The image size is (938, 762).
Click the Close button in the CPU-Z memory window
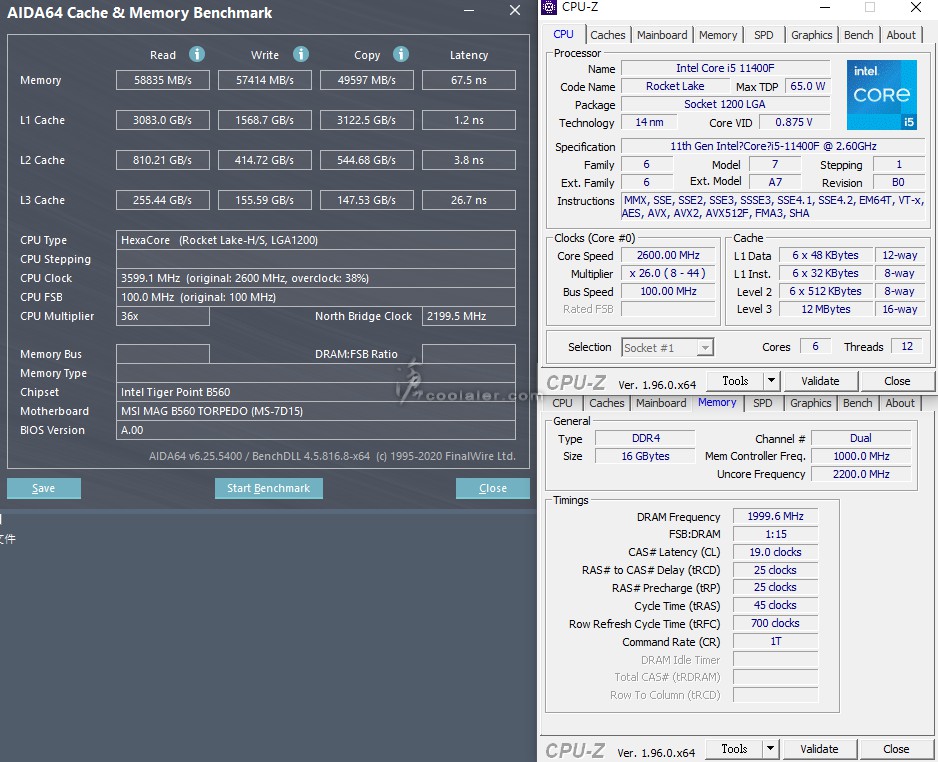point(896,749)
